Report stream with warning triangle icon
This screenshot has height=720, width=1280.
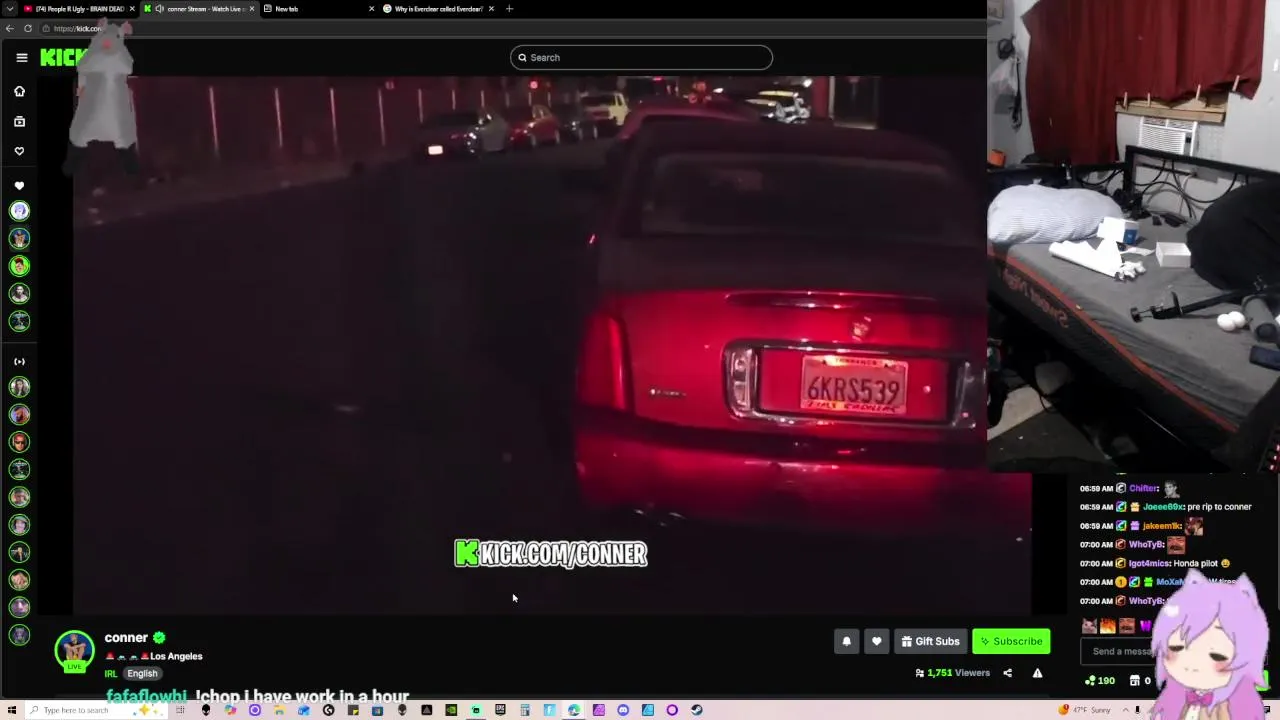(x=1037, y=673)
